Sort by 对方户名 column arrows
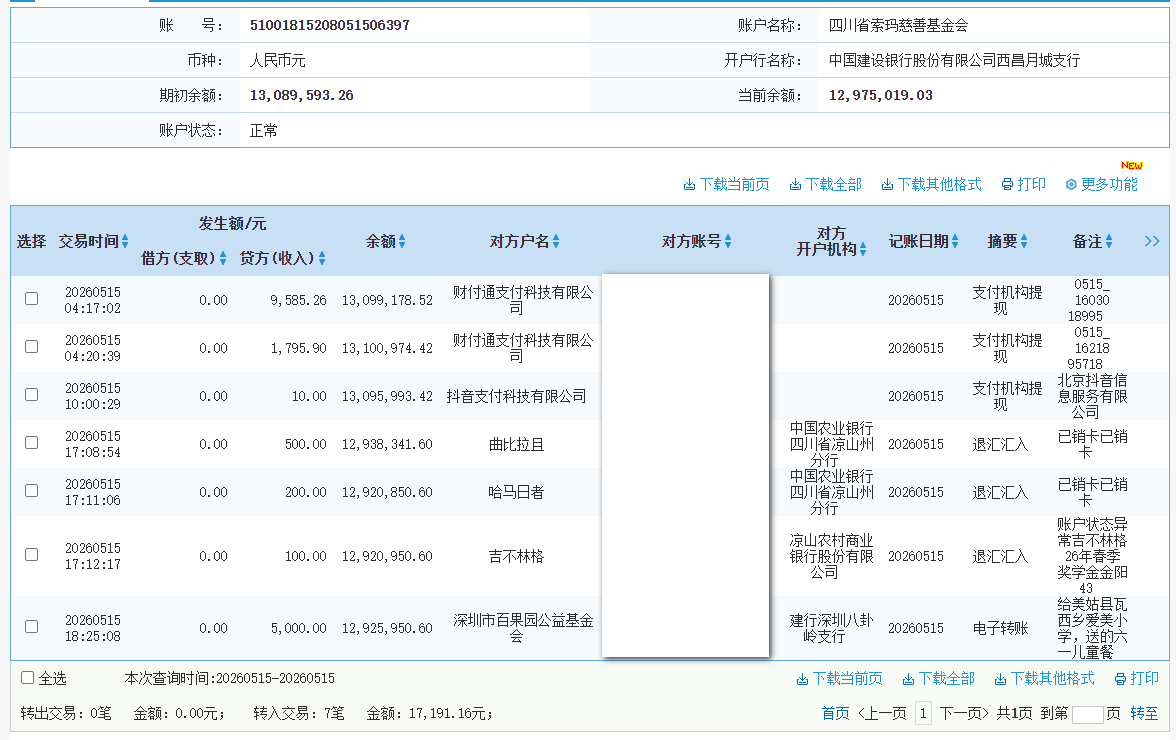The image size is (1176, 740). click(556, 241)
